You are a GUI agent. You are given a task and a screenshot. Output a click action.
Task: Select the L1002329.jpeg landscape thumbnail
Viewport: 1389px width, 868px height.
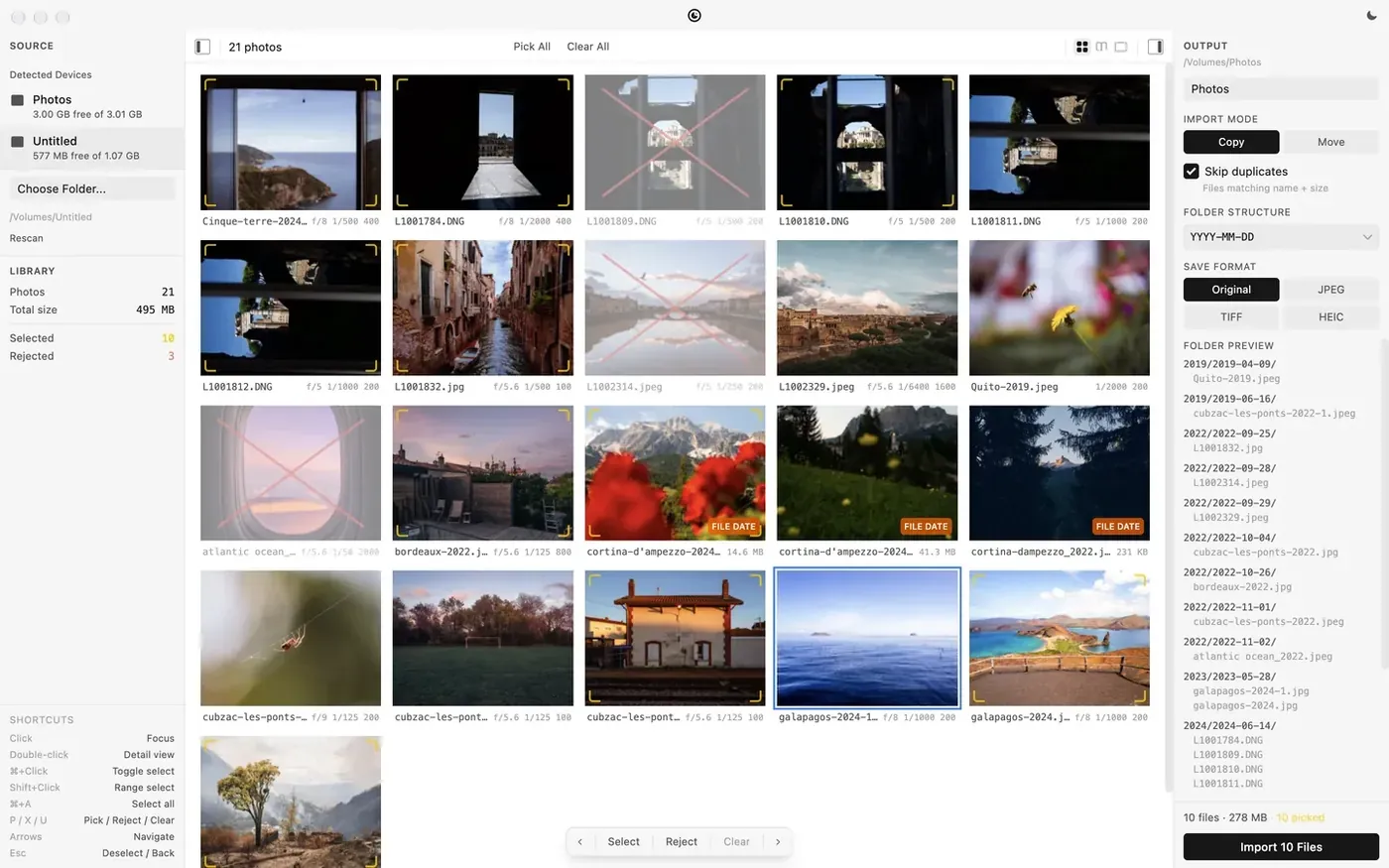point(867,308)
